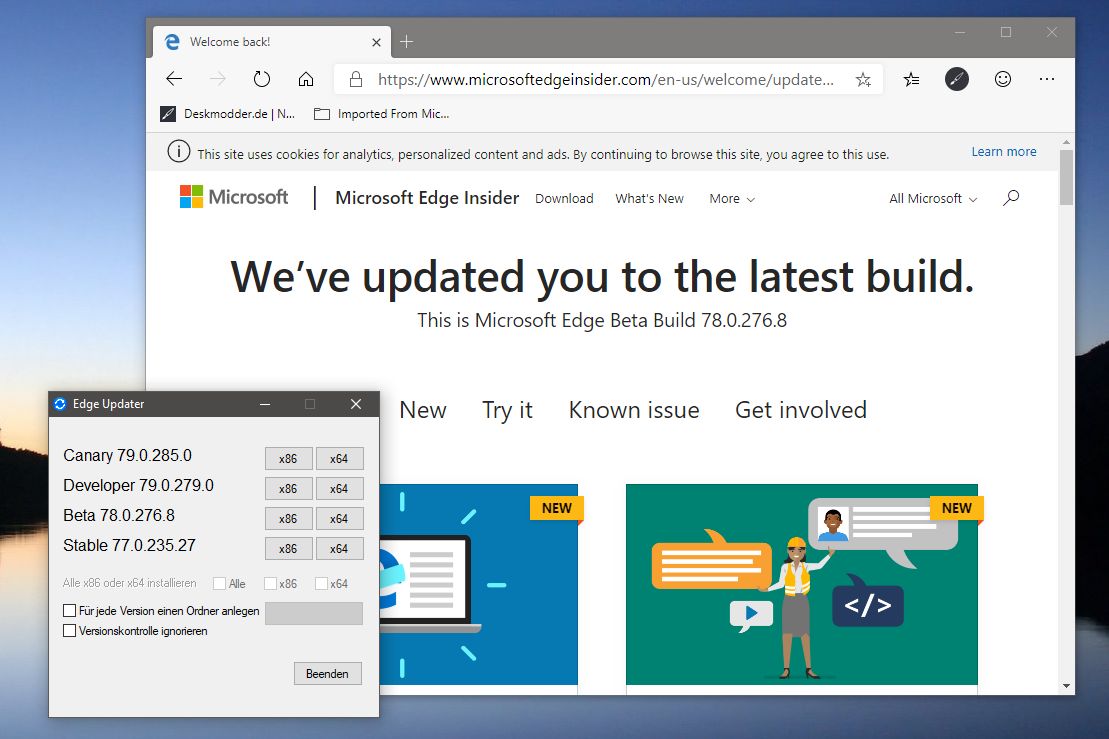Enable Versionskontrolle ignorieren checkbox

tap(69, 630)
